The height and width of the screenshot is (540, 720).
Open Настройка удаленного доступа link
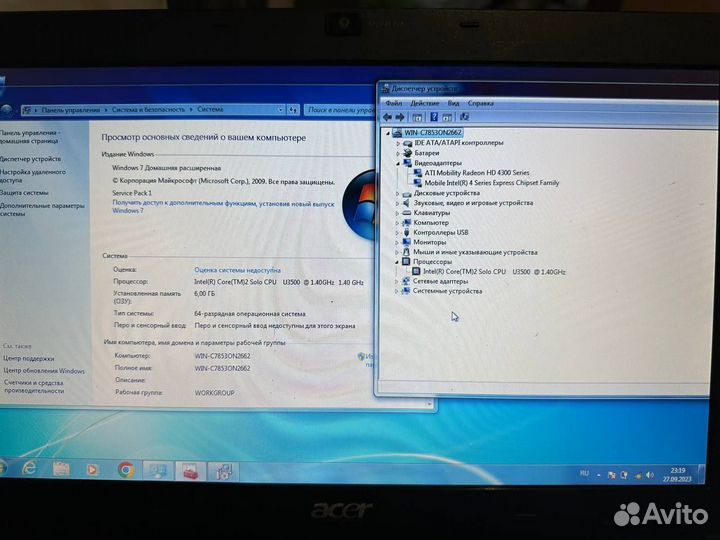click(x=33, y=176)
